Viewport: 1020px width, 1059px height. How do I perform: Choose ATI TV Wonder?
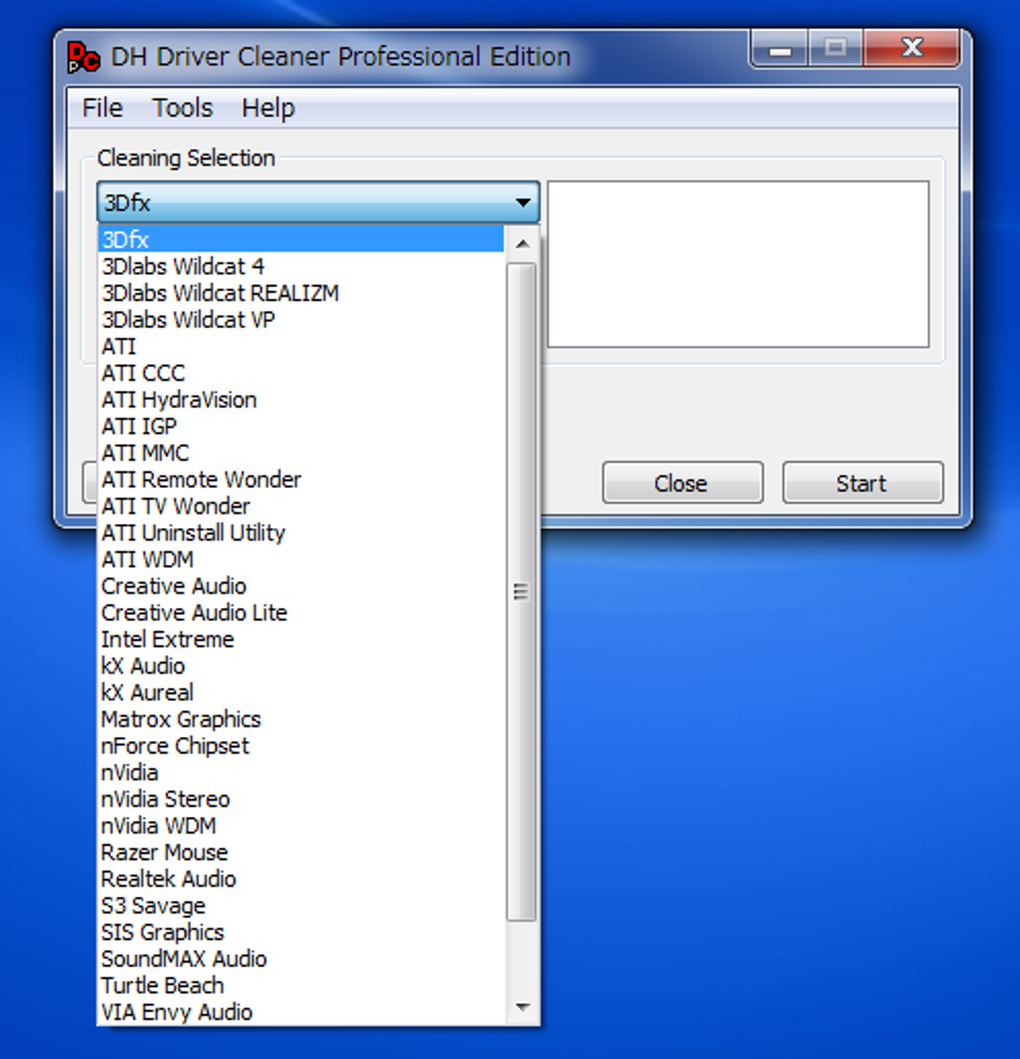[301, 506]
